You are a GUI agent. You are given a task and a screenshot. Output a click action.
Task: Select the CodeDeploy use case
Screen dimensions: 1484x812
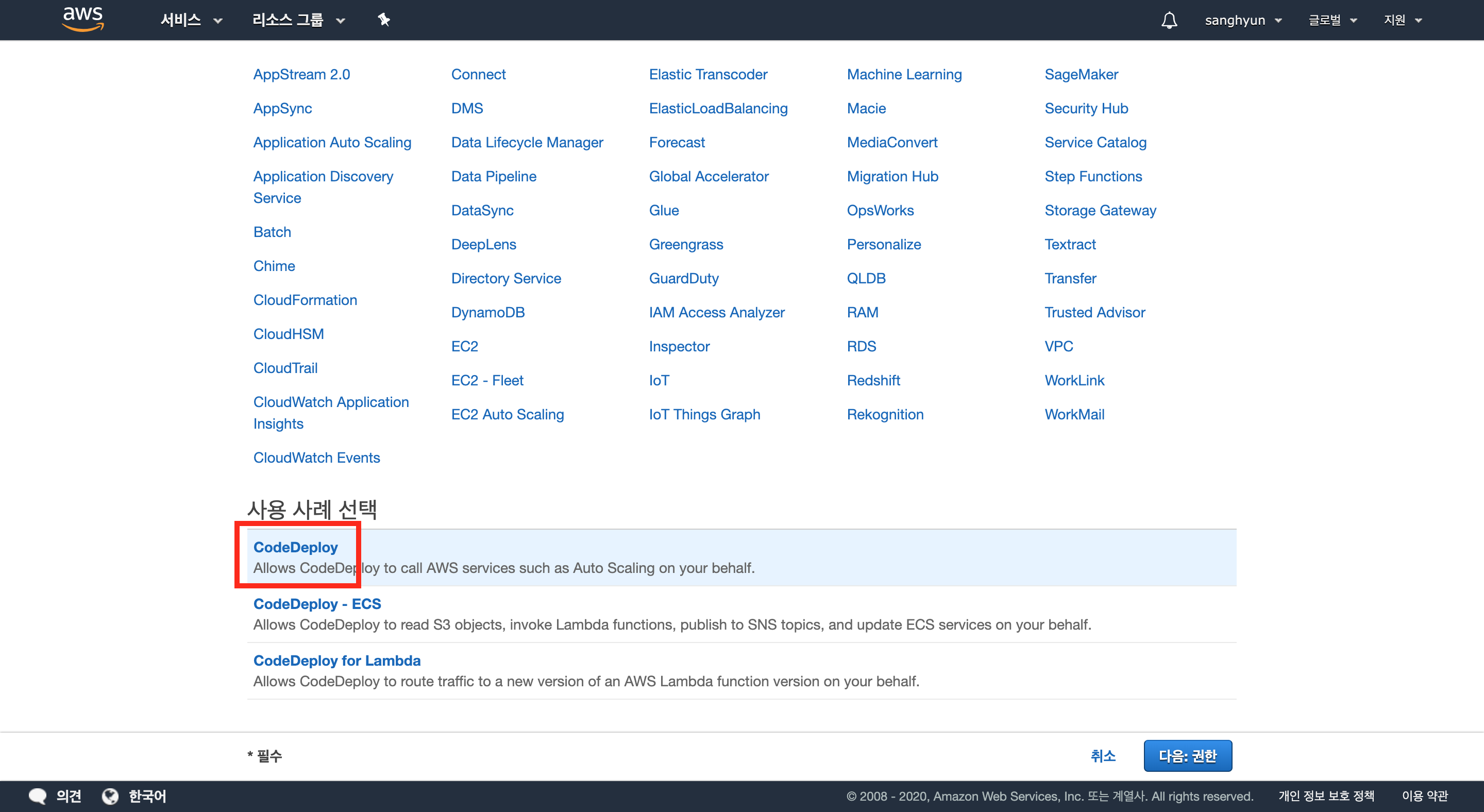click(296, 547)
